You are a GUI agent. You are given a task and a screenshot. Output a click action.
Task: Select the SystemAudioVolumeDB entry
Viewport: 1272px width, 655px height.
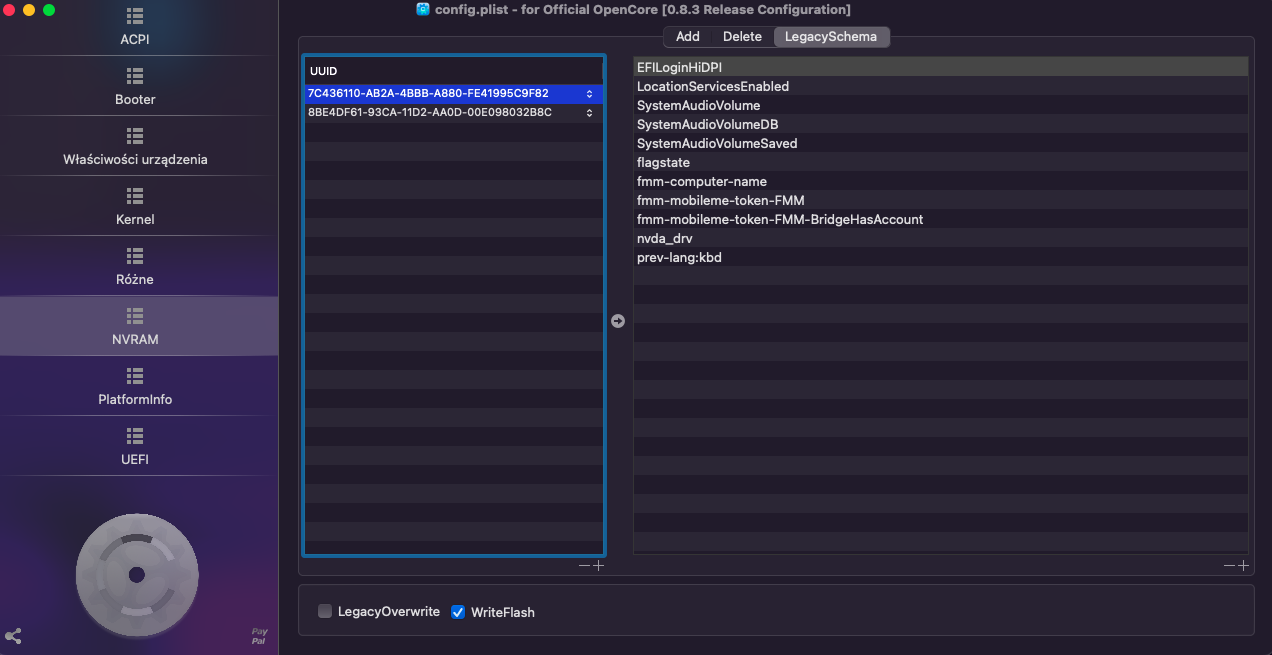point(941,124)
